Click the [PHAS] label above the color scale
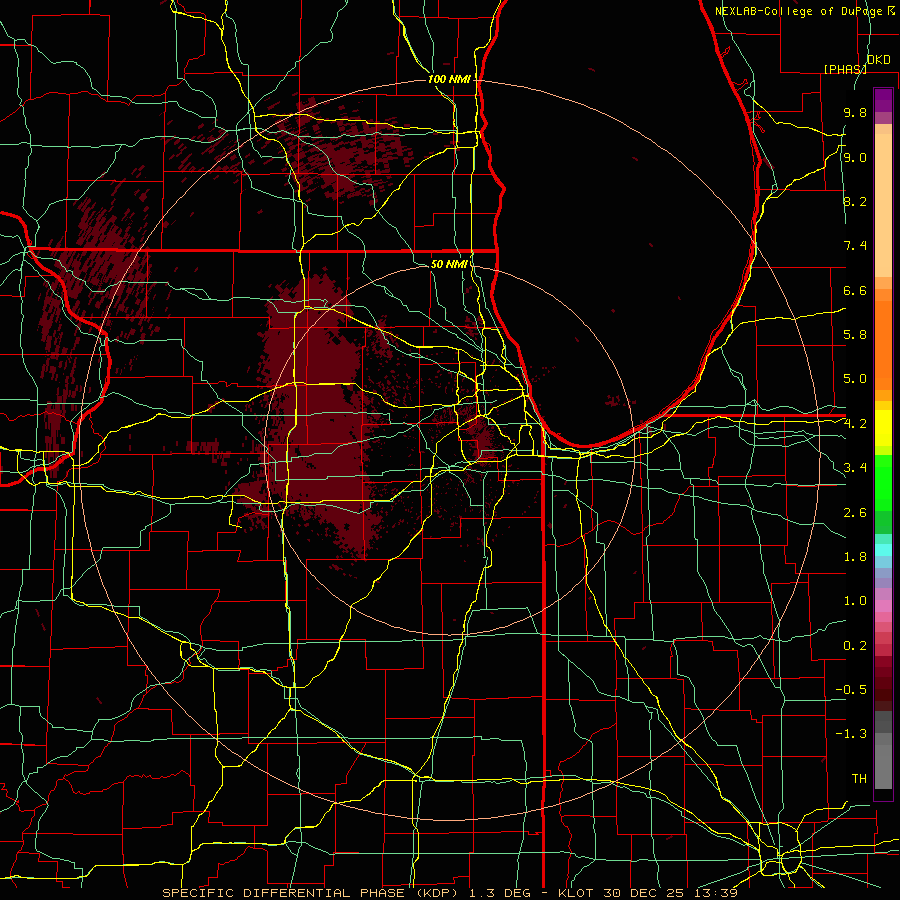Image resolution: width=900 pixels, height=900 pixels. pos(845,69)
